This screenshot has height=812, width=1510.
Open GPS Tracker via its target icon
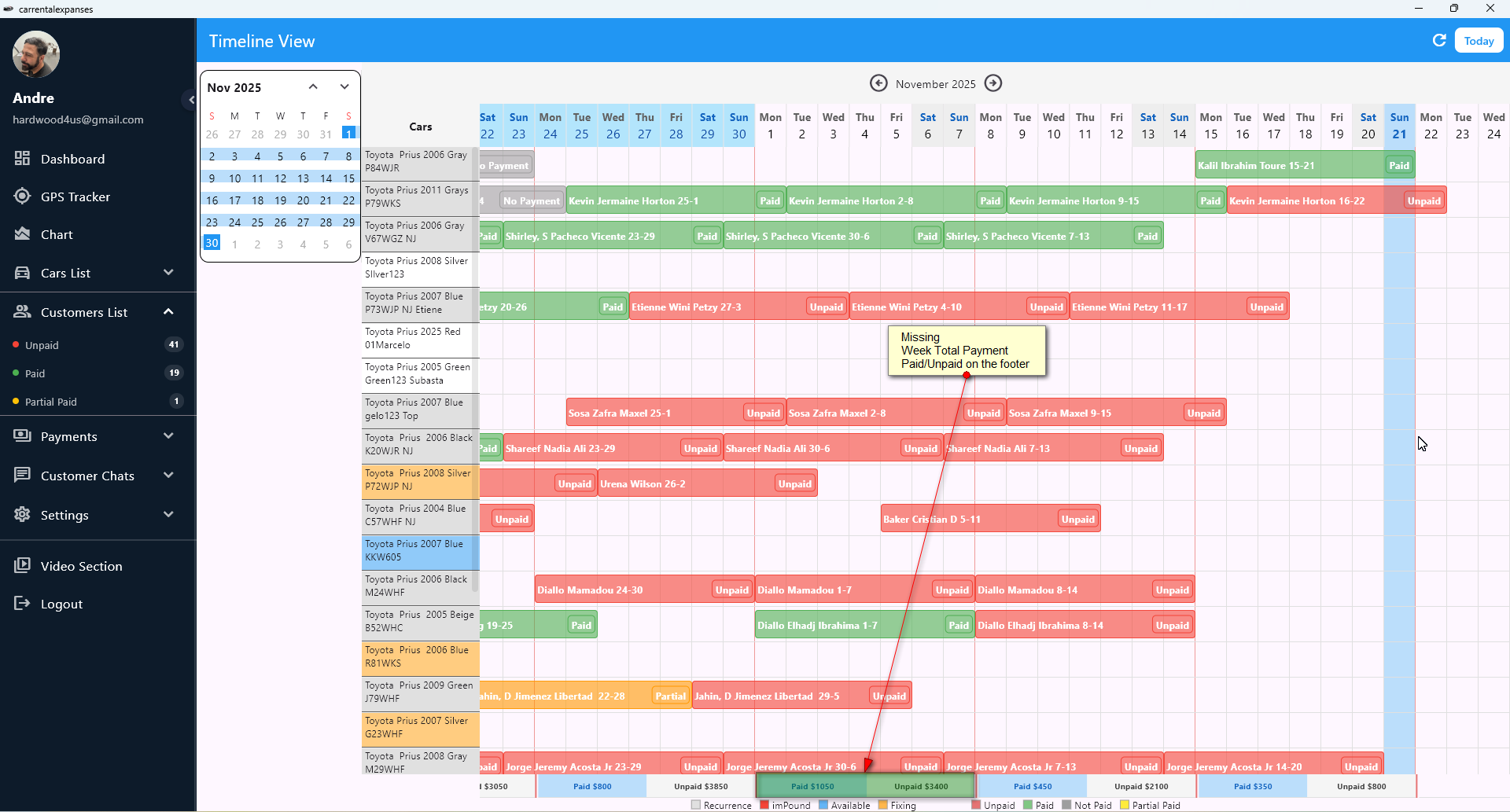(x=22, y=196)
